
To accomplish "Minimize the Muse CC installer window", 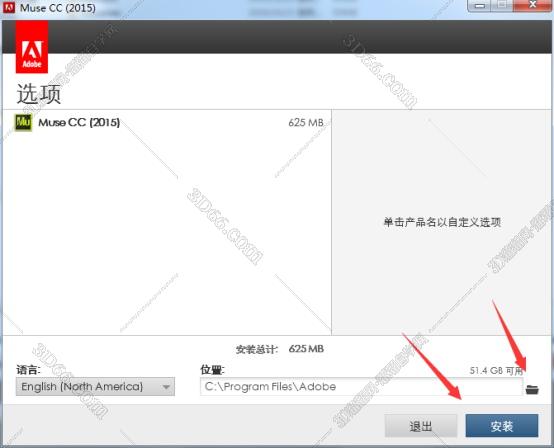I will coord(479,6).
